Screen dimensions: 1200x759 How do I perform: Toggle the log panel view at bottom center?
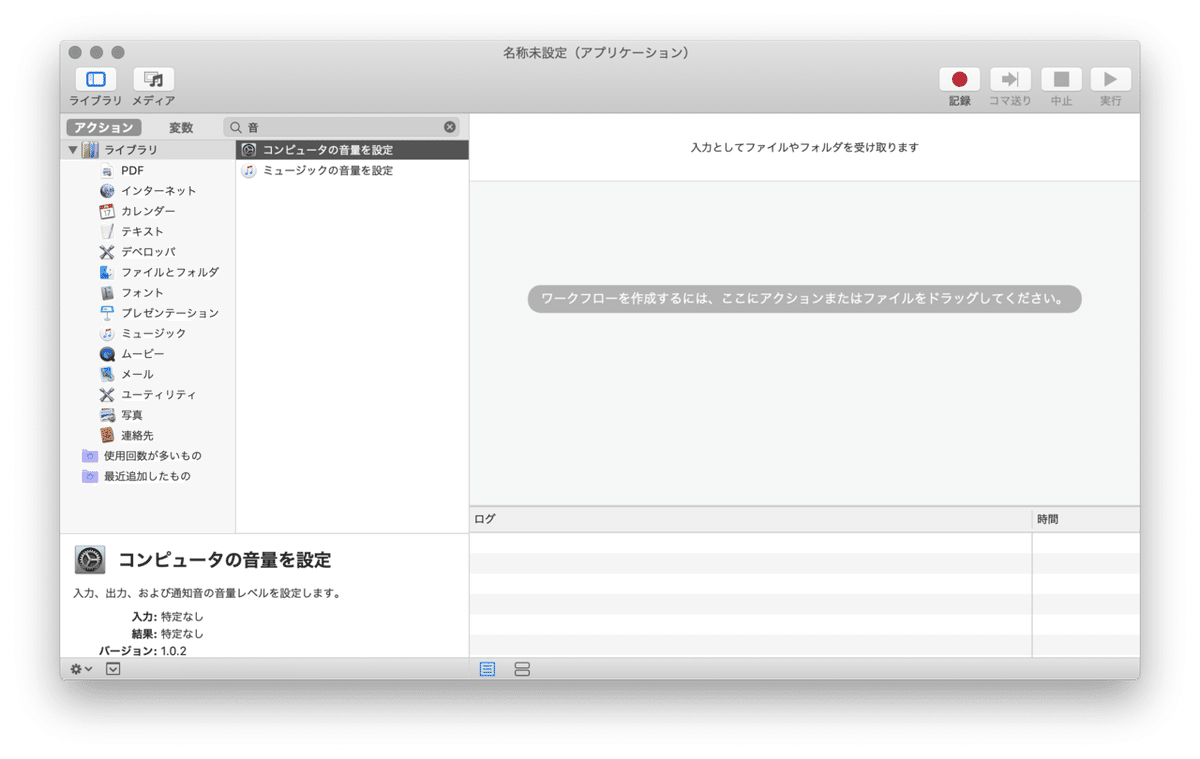pos(487,669)
